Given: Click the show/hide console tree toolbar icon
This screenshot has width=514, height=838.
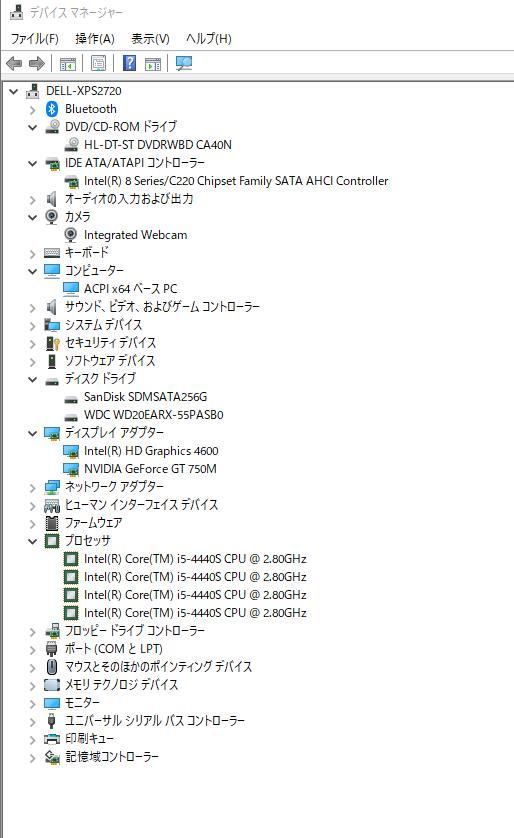Looking at the screenshot, I should (68, 64).
